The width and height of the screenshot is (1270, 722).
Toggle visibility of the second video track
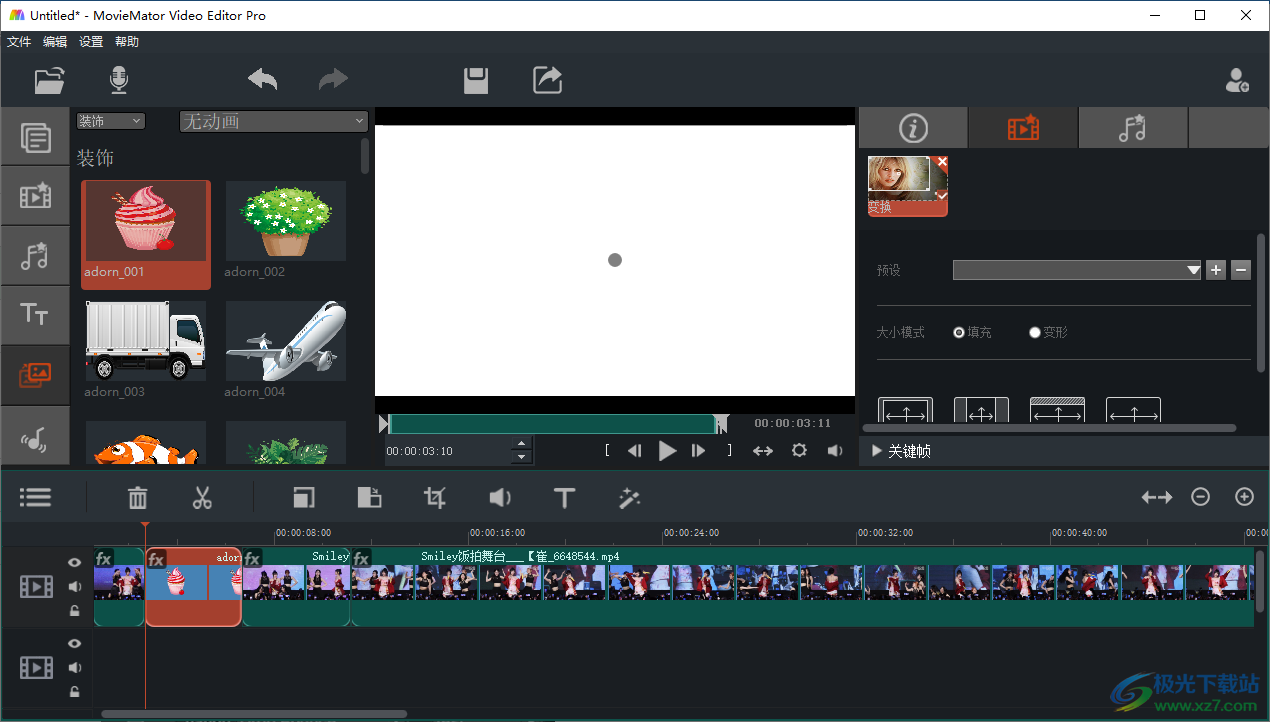pyautogui.click(x=74, y=644)
